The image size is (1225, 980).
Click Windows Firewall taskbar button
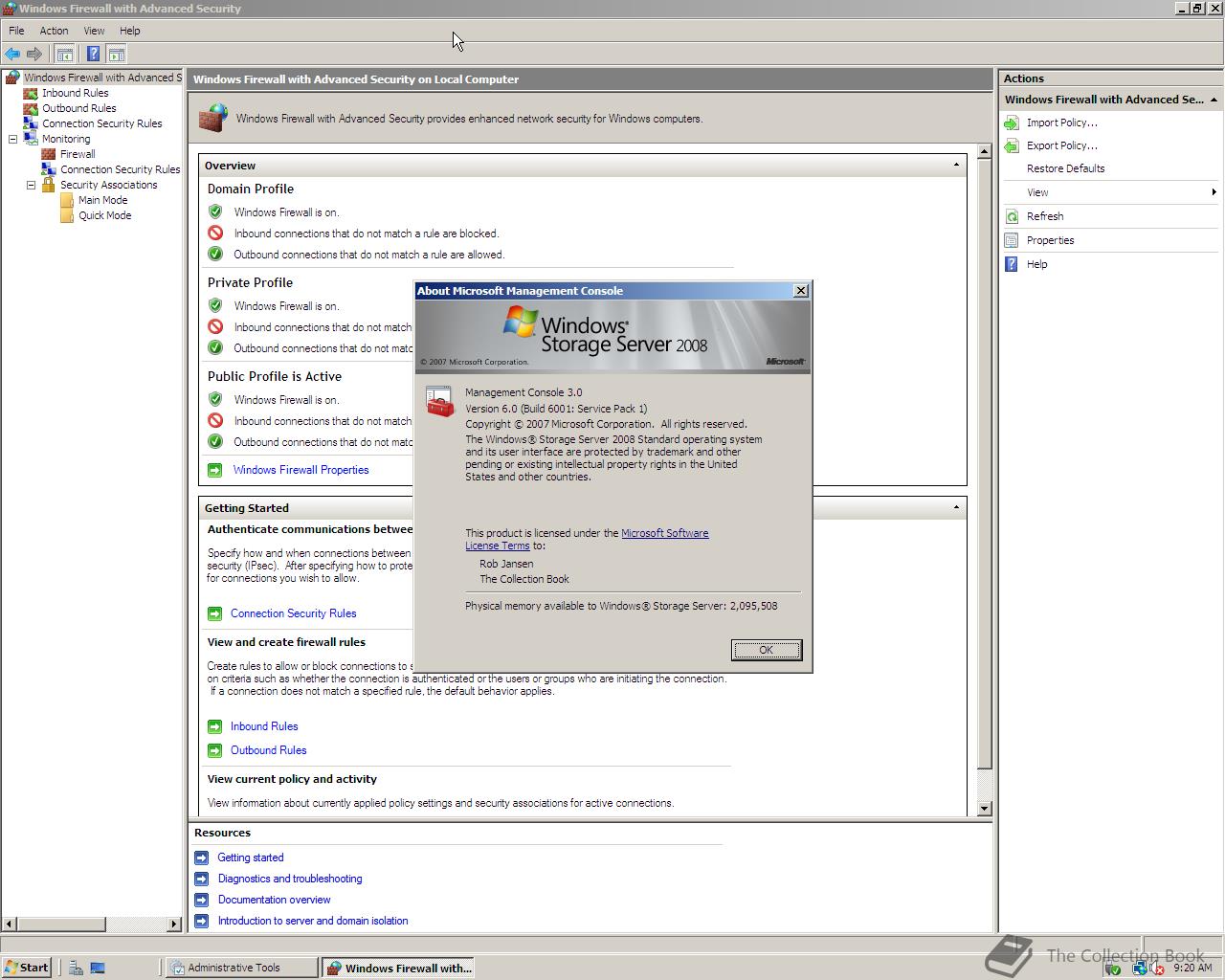pyautogui.click(x=397, y=968)
